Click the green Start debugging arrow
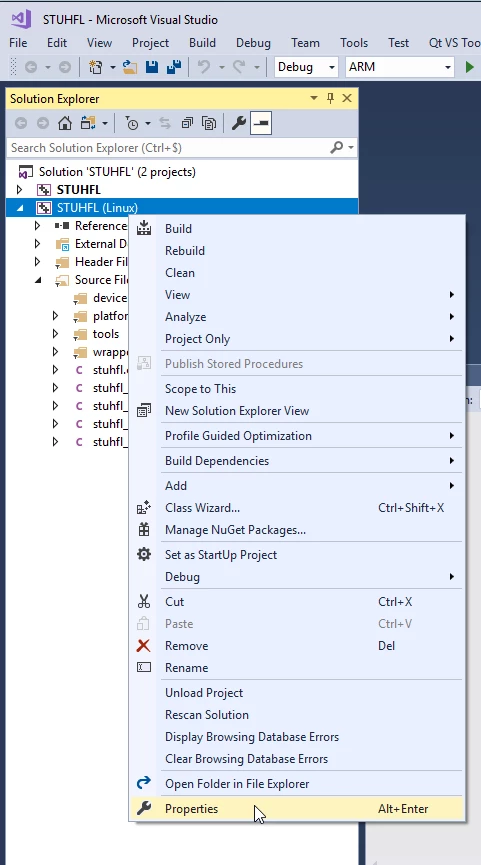The height and width of the screenshot is (865, 481). click(x=469, y=67)
